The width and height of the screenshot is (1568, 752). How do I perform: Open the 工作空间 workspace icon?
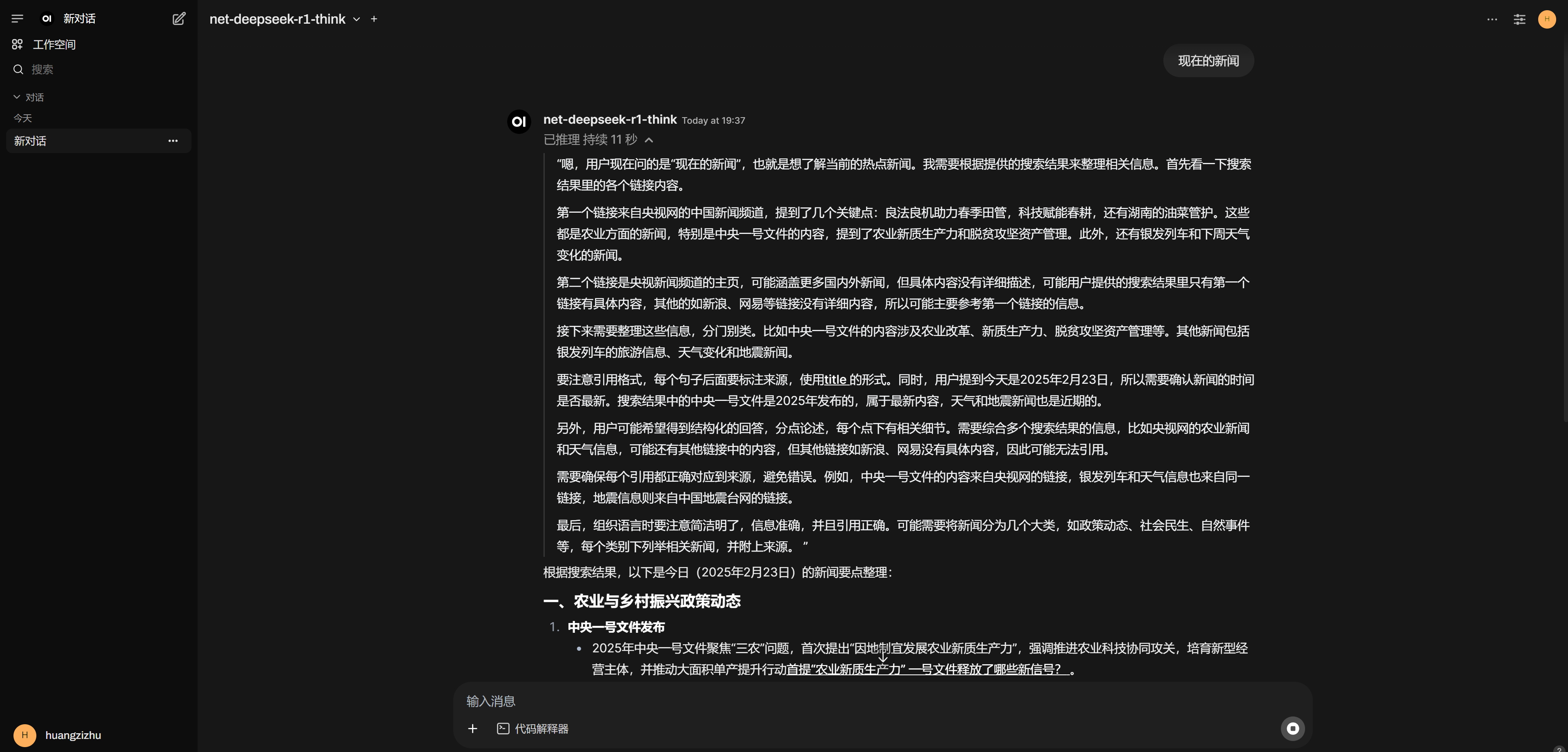17,44
